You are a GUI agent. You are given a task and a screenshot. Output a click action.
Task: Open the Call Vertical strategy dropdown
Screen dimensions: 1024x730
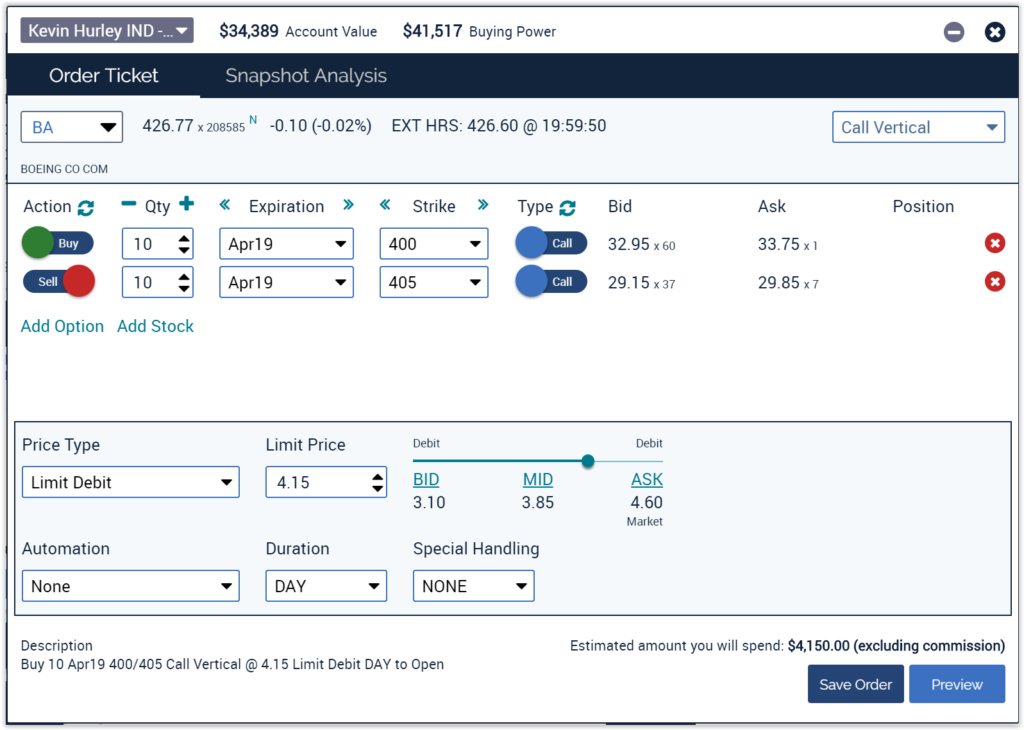918,127
